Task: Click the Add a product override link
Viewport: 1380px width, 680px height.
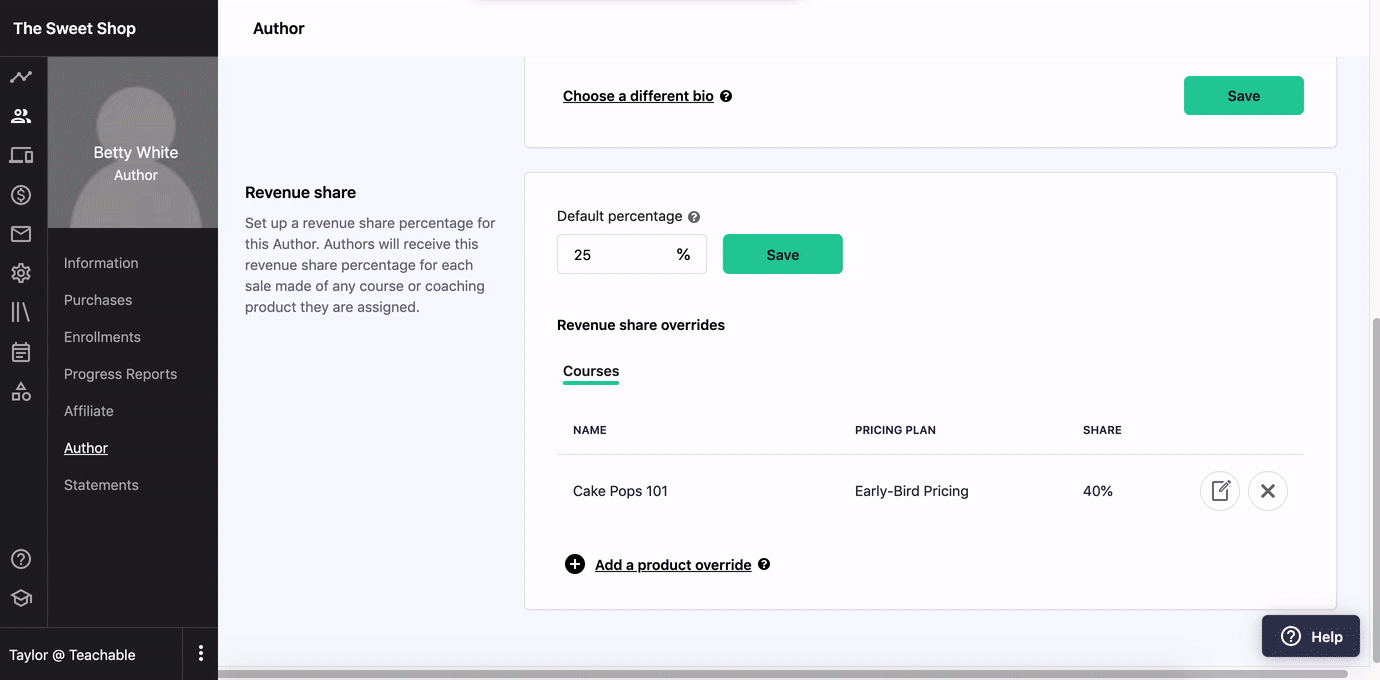Action: 673,565
